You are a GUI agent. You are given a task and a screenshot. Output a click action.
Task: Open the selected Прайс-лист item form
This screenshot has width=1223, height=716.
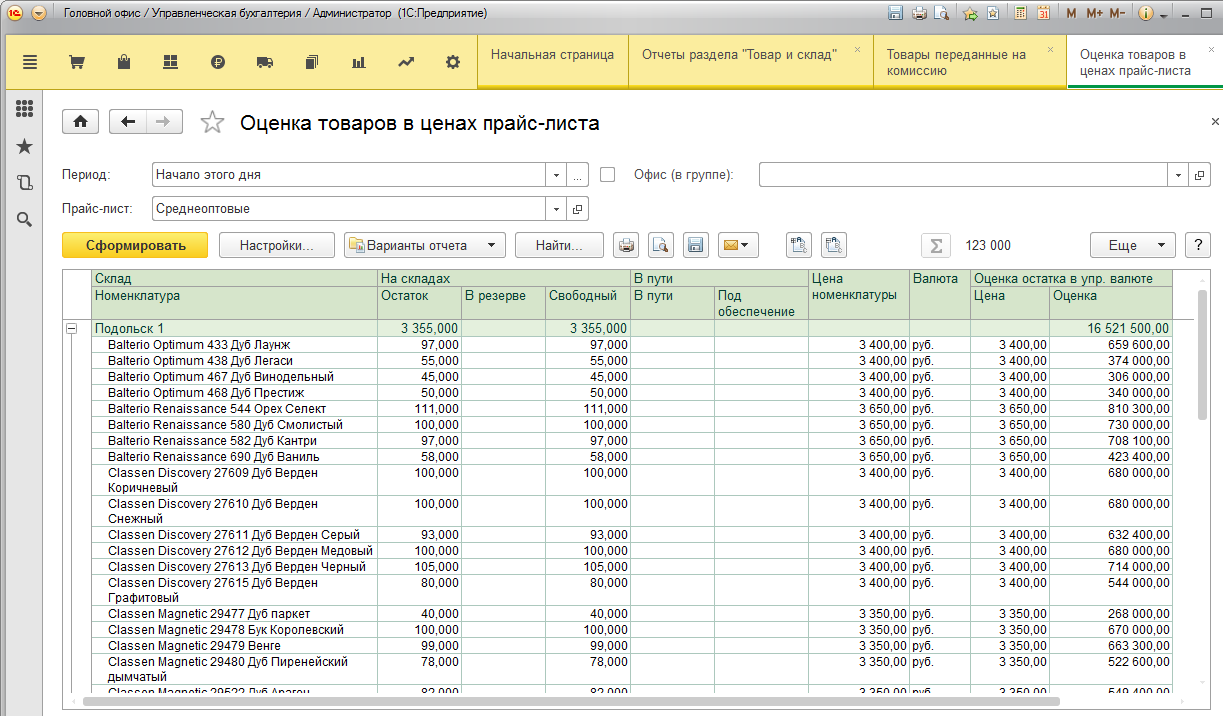(578, 209)
